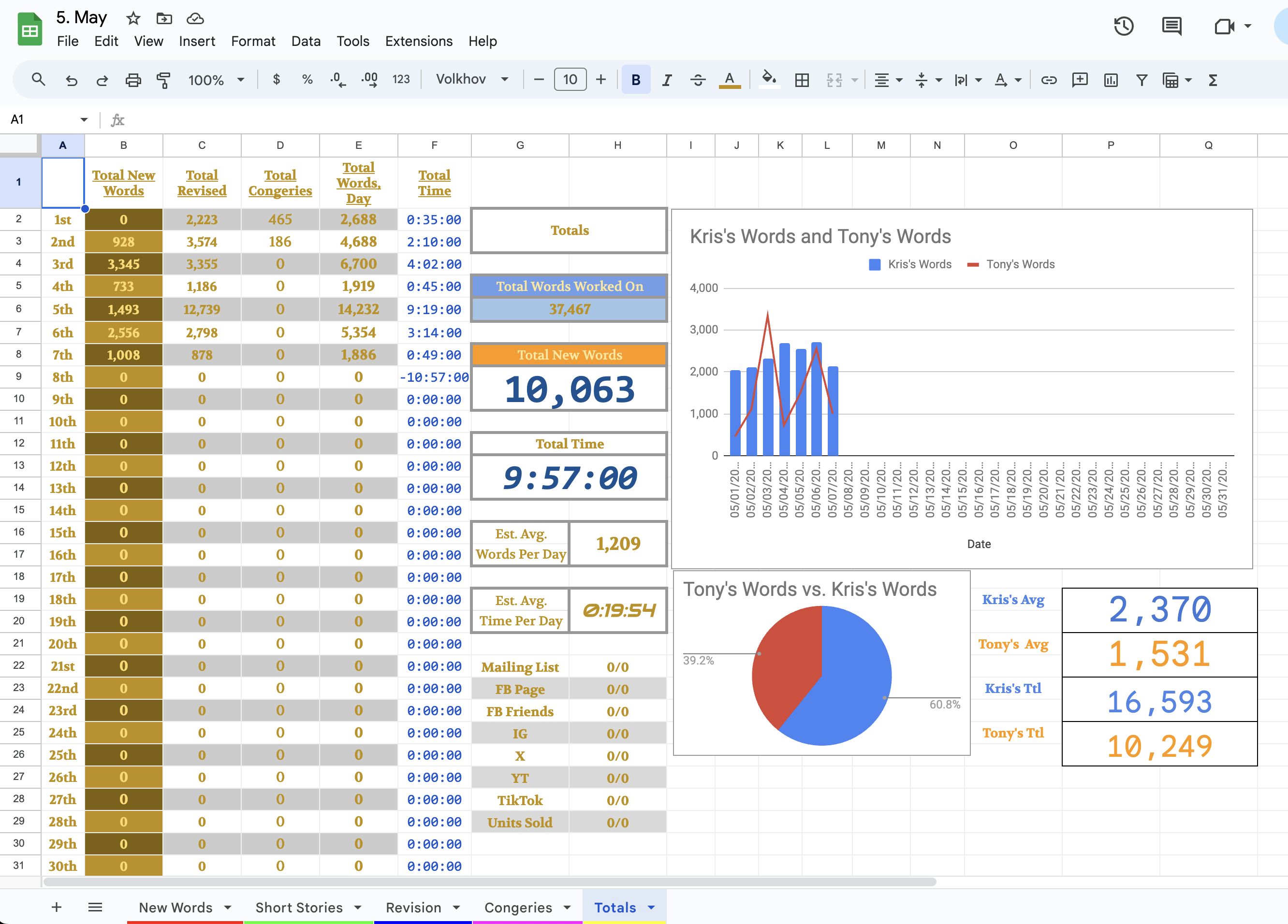Screen dimensions: 1288x924
Task: Click the paint format roller icon
Action: coord(163,80)
